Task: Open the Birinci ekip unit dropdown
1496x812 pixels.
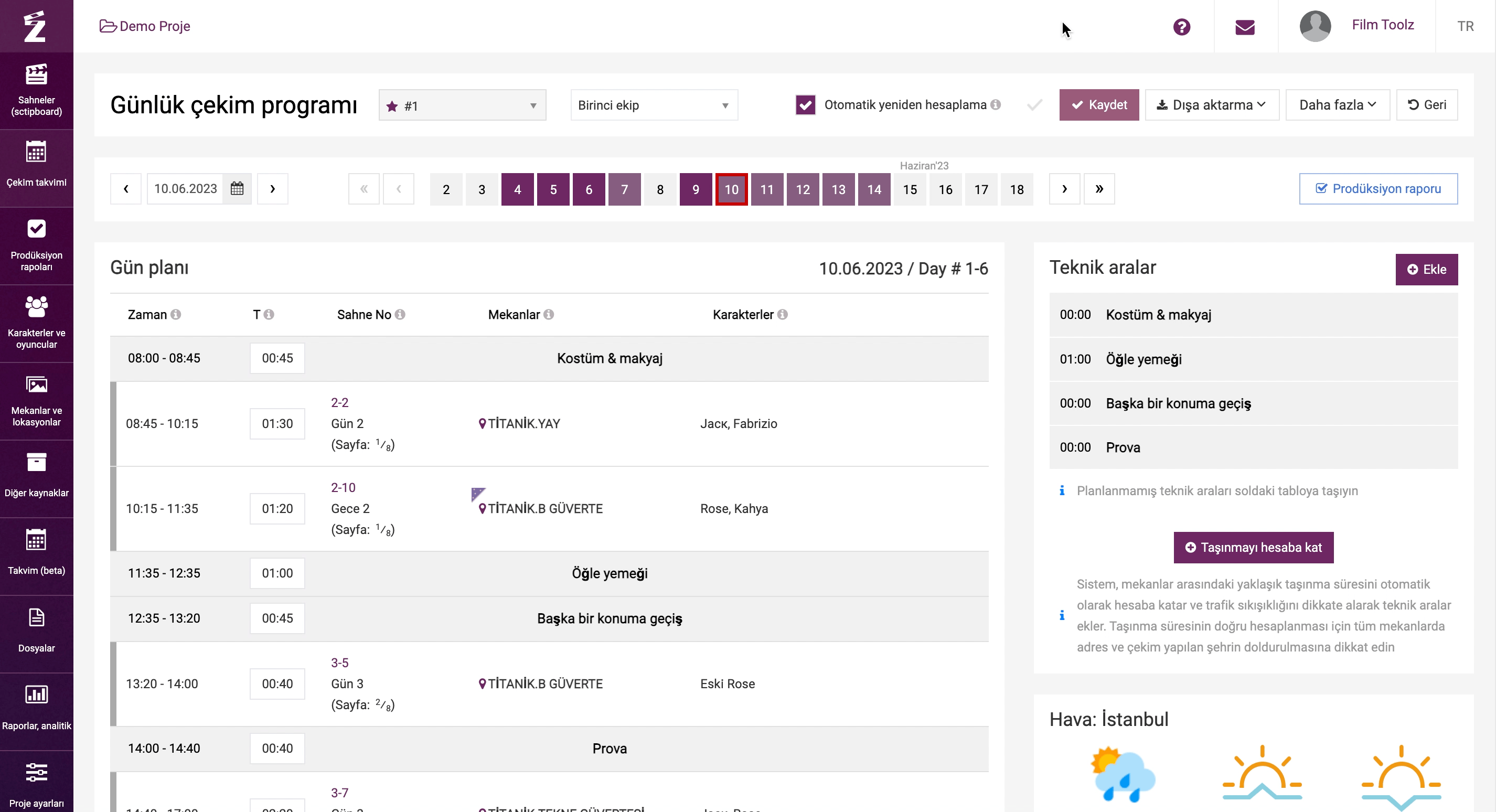Action: pos(654,105)
